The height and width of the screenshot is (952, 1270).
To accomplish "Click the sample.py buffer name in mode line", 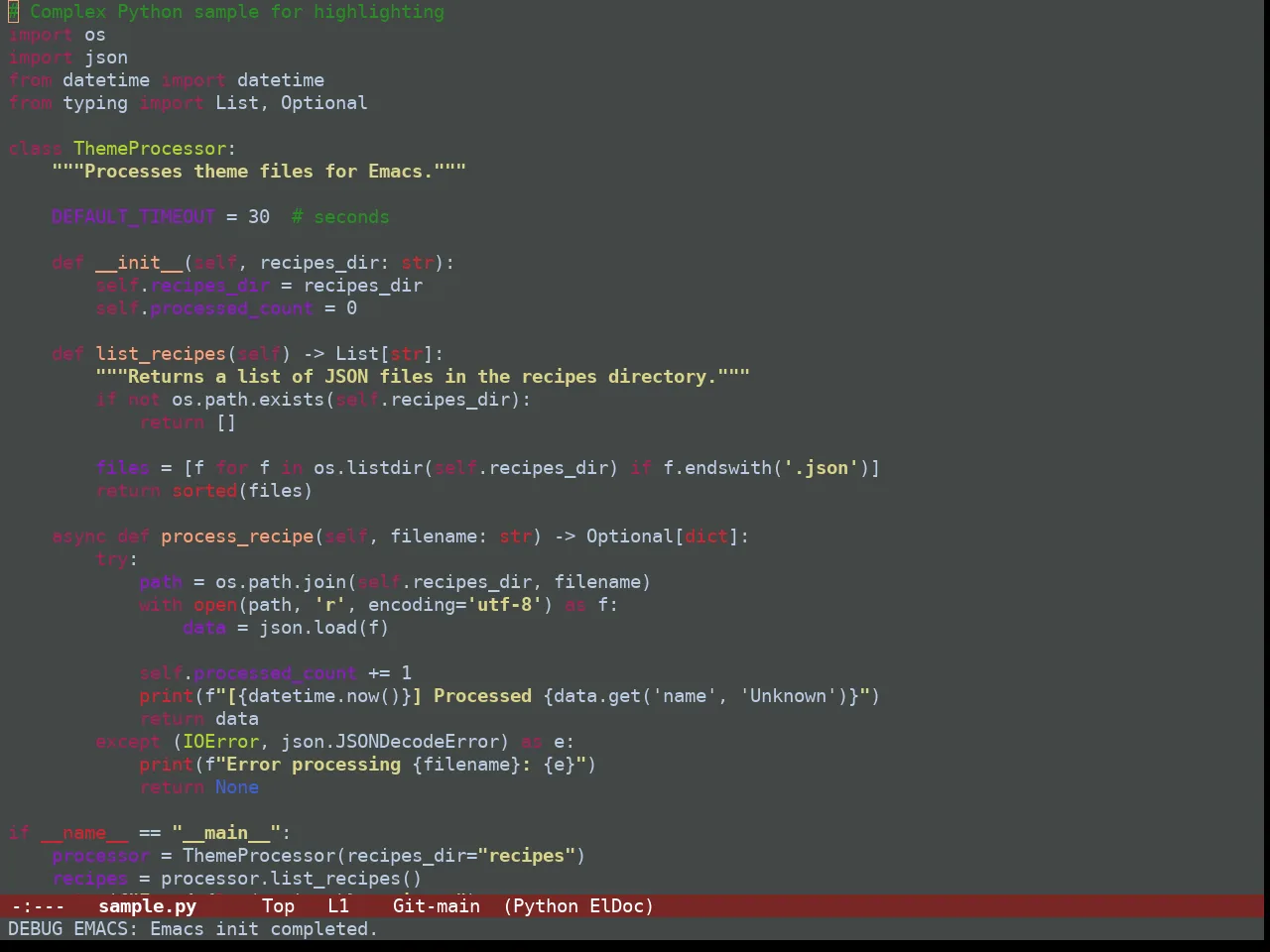I will click(147, 905).
